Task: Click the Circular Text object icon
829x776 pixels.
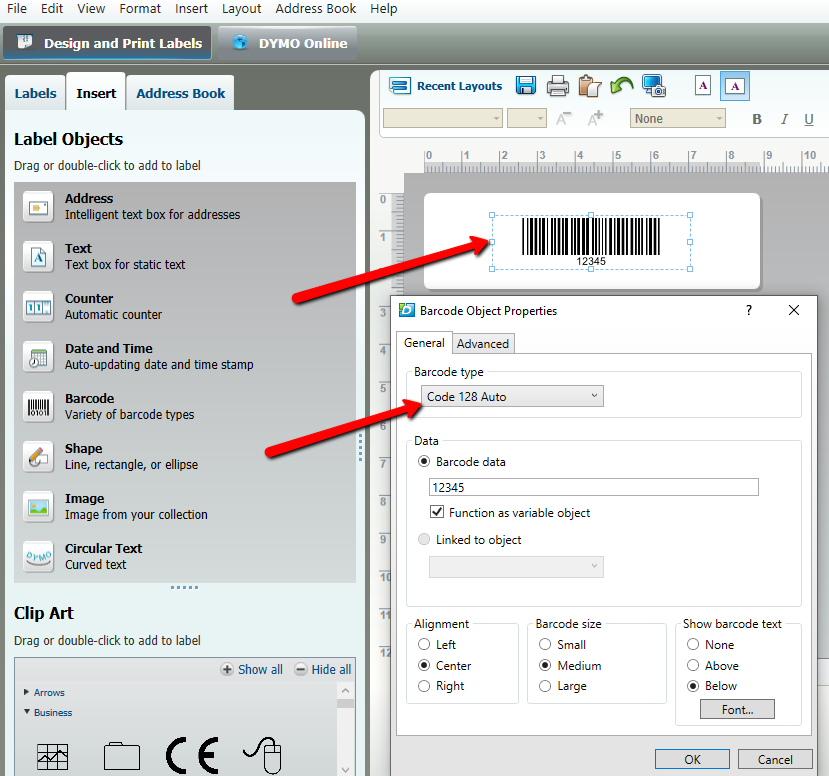Action: [38, 557]
